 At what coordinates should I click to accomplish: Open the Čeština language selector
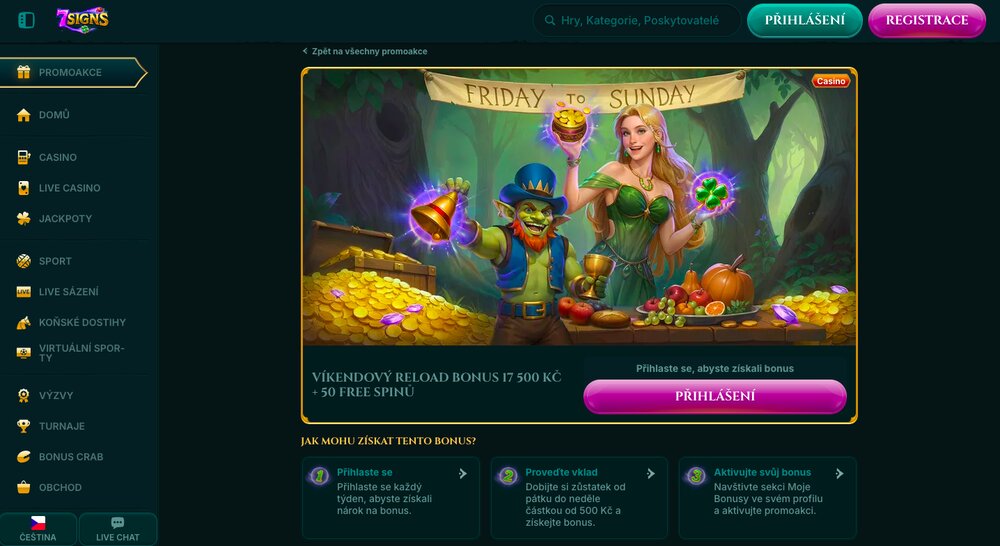point(38,529)
